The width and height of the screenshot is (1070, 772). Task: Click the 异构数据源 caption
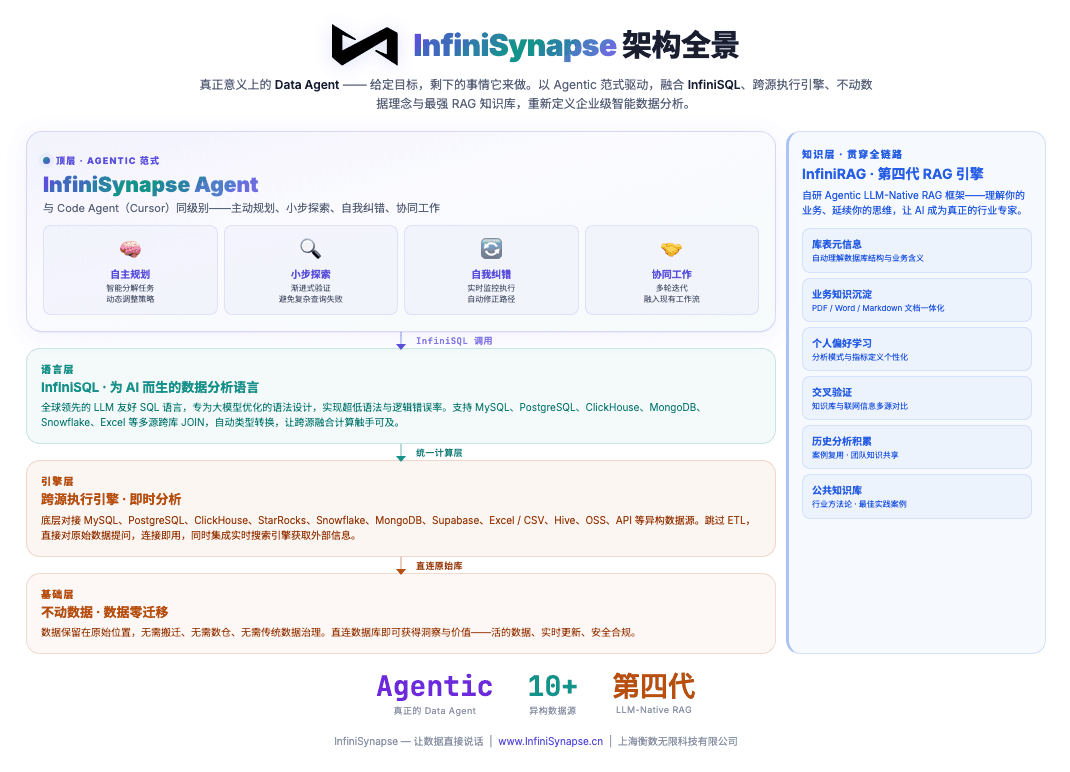[x=553, y=711]
